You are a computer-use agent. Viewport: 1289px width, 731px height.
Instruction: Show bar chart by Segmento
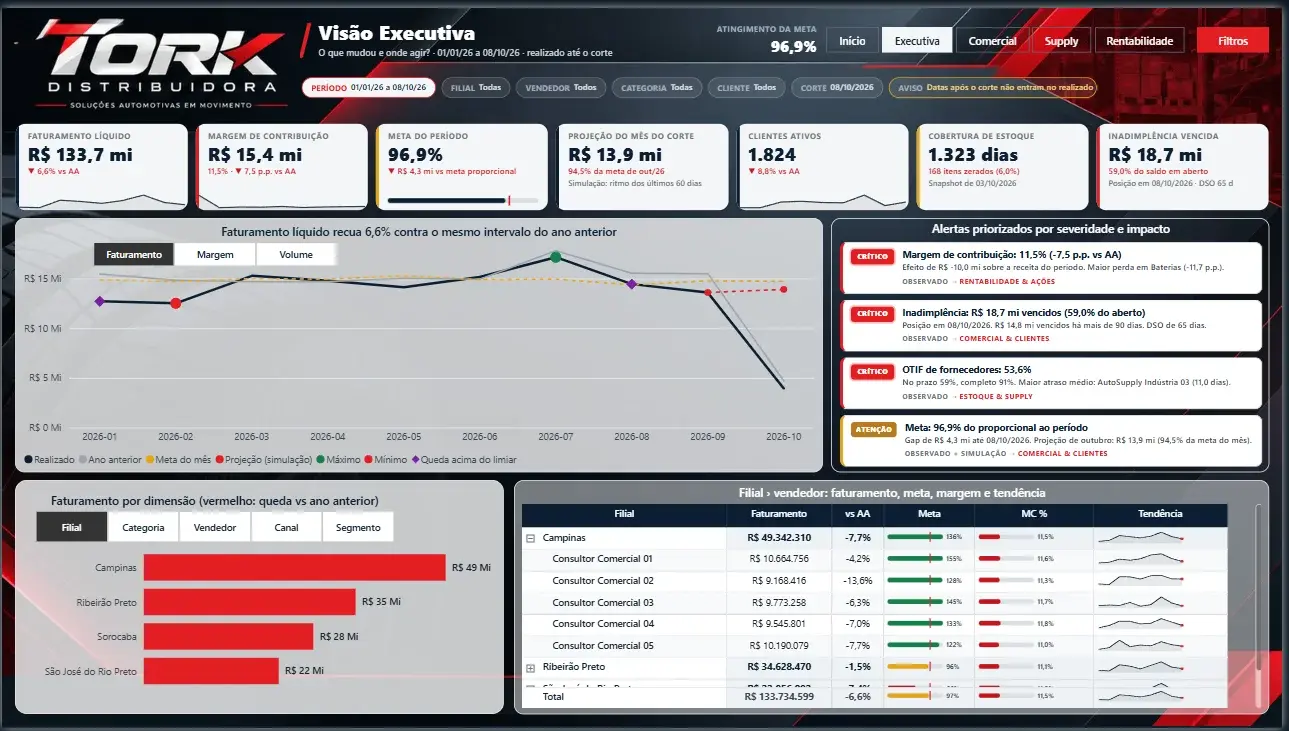358,527
